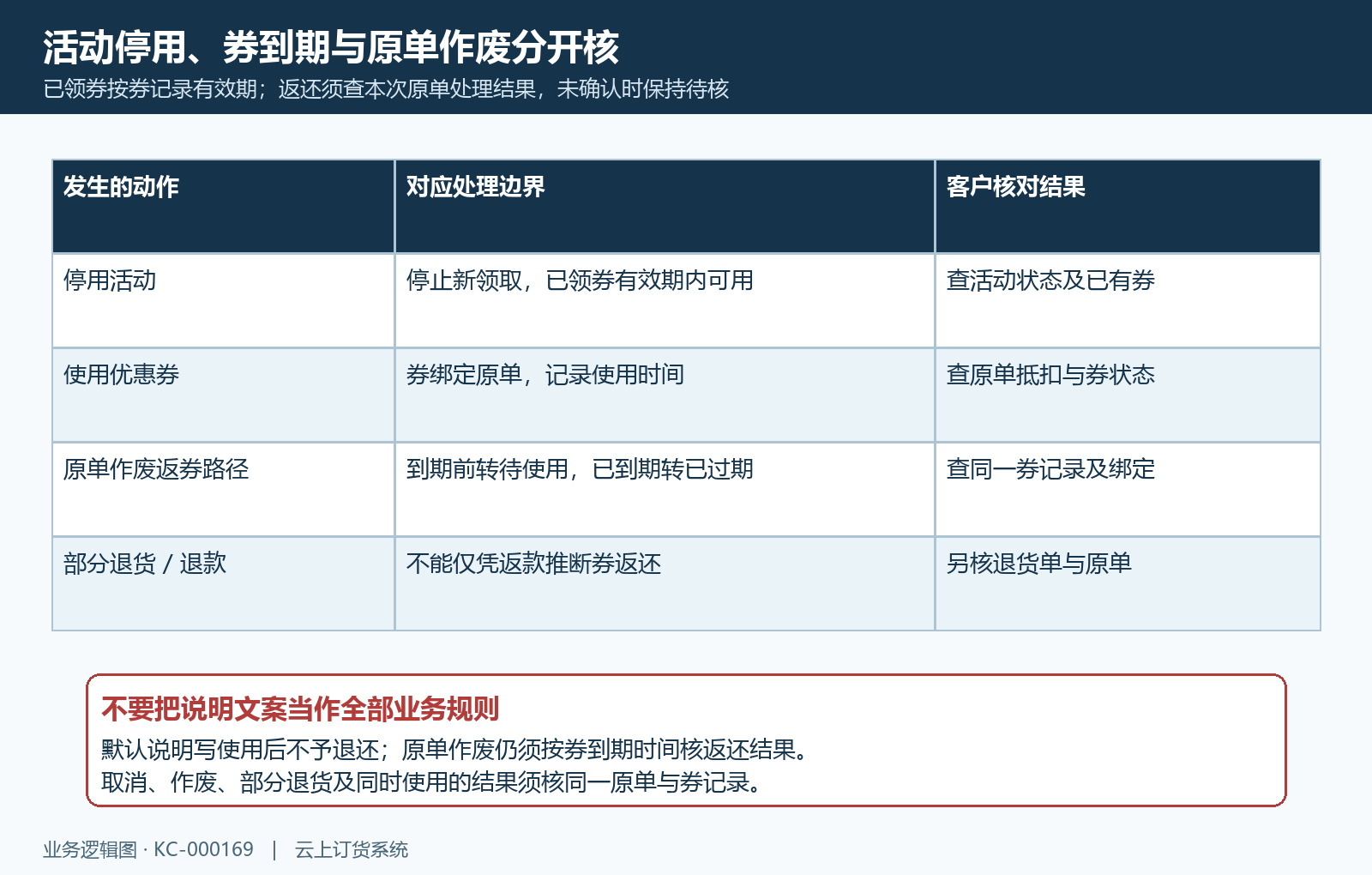Click the footer text 业务逻辑图 · KC-000169
The height and width of the screenshot is (875, 1372).
click(148, 849)
